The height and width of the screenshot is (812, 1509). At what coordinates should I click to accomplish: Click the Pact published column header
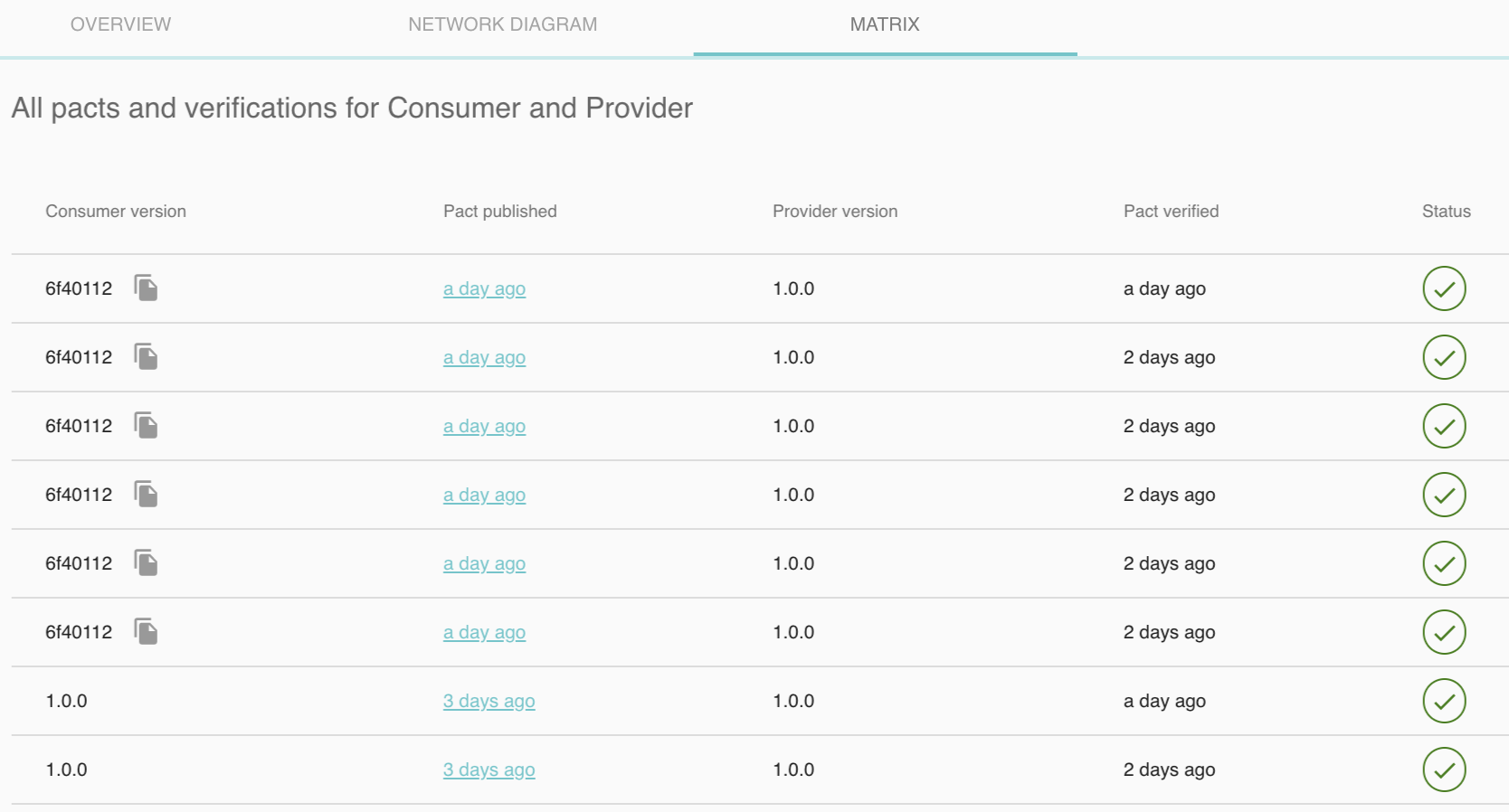[x=499, y=211]
